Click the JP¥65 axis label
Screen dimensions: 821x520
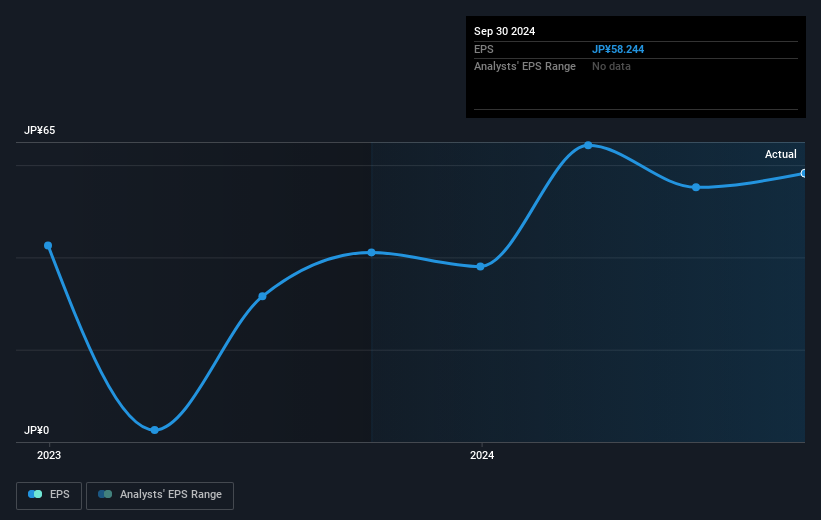pyautogui.click(x=39, y=130)
